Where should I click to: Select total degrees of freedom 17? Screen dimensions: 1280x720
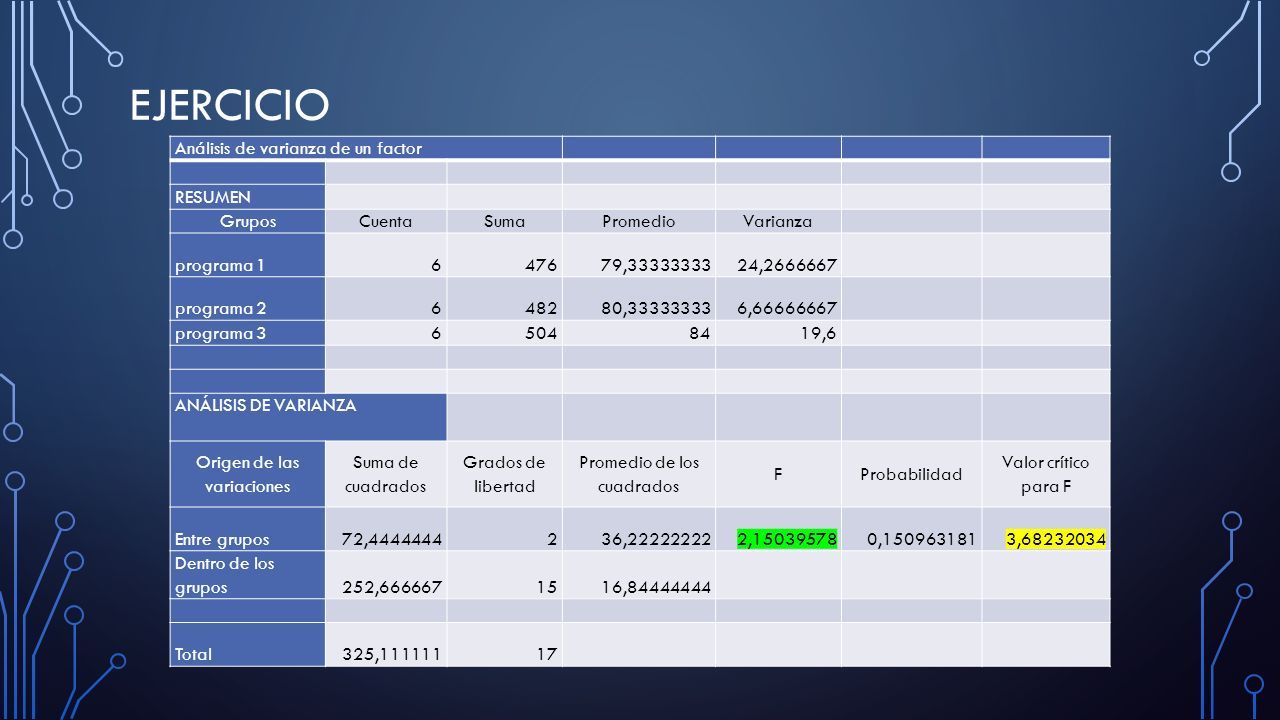click(547, 653)
